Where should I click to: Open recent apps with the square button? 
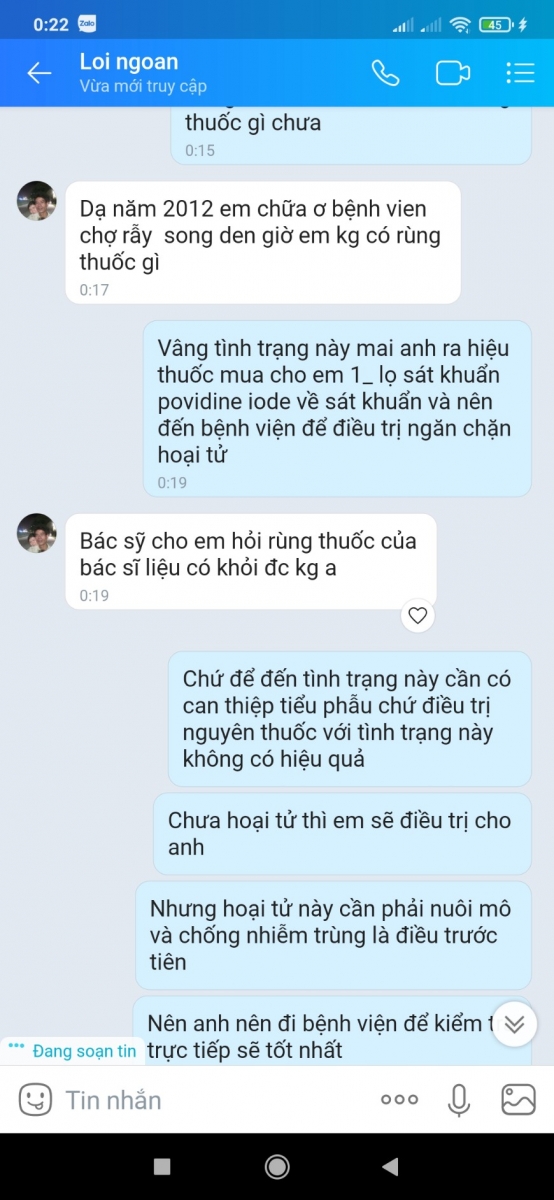pos(162,1166)
